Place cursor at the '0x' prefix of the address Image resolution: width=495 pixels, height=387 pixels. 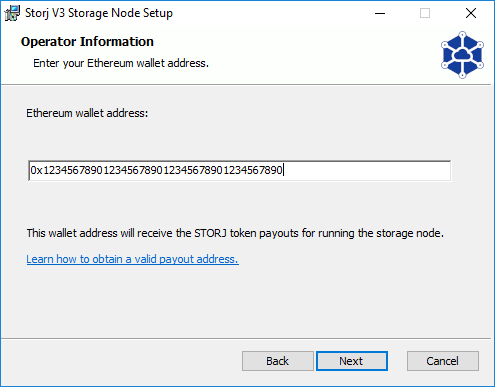pyautogui.click(x=36, y=170)
